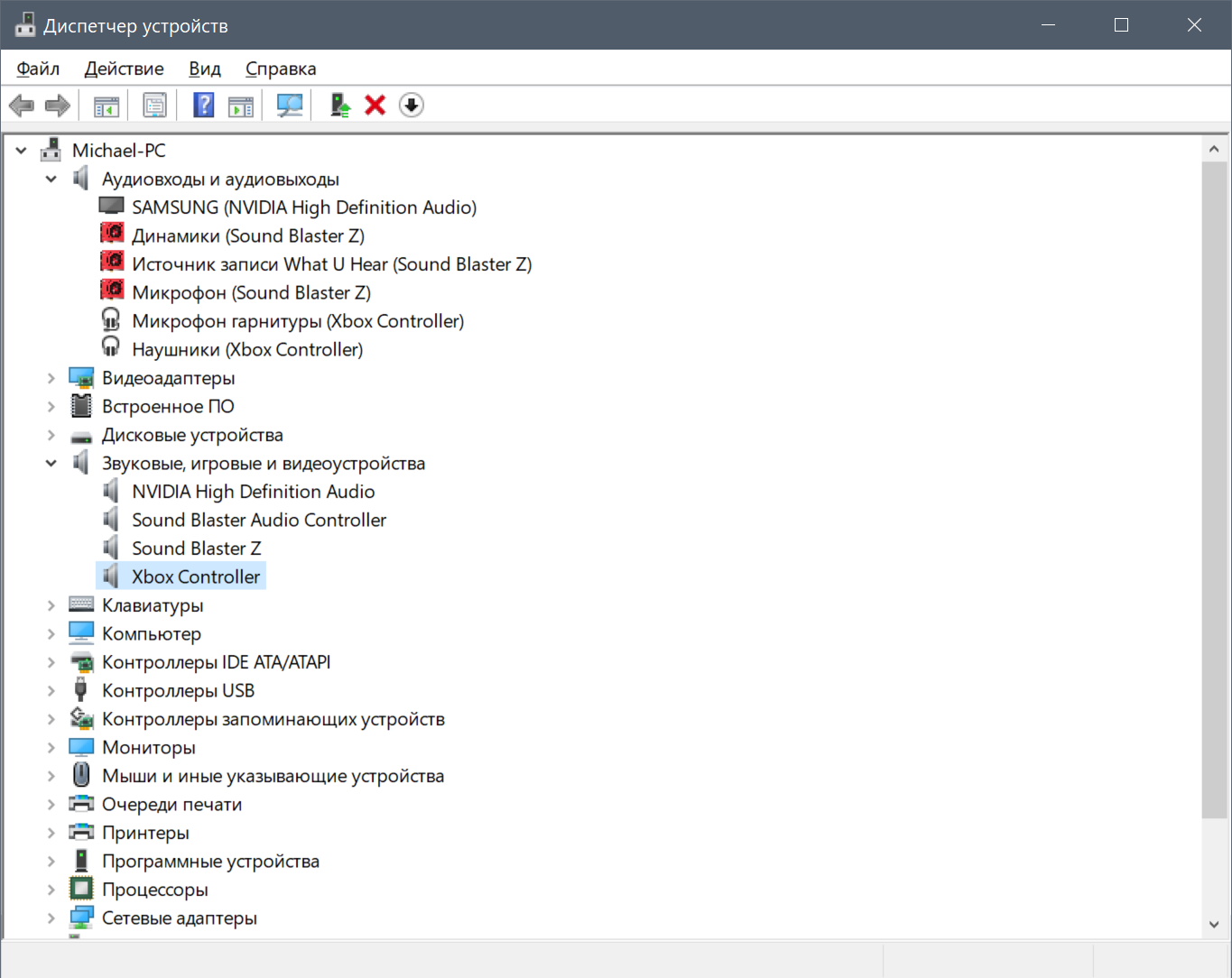The image size is (1232, 978).
Task: Select Микрофон гарнитуры (Xbox Controller)
Action: [x=297, y=321]
